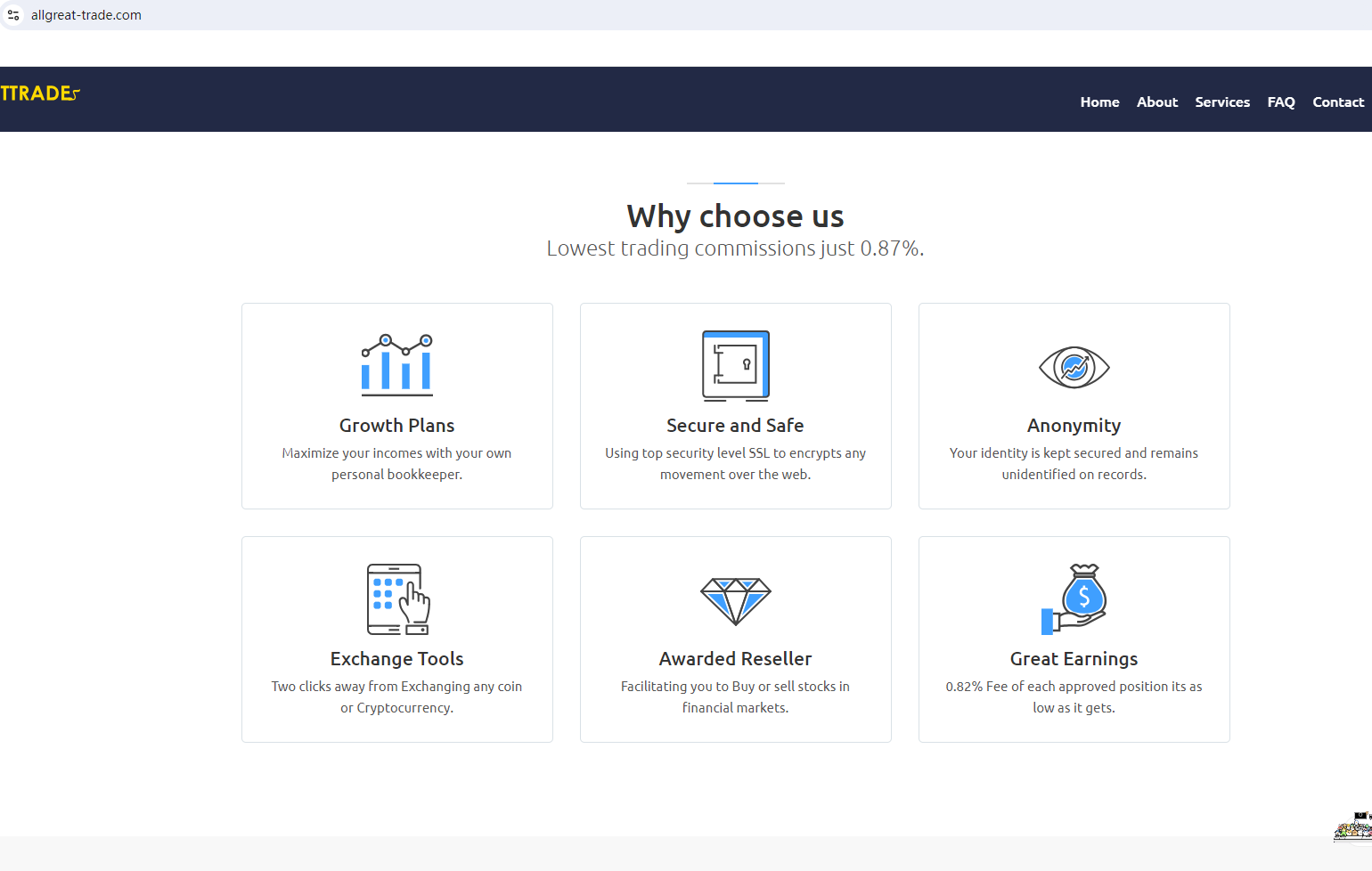Click the Exchange Tools tablet icon
Image resolution: width=1372 pixels, height=871 pixels.
tap(397, 598)
